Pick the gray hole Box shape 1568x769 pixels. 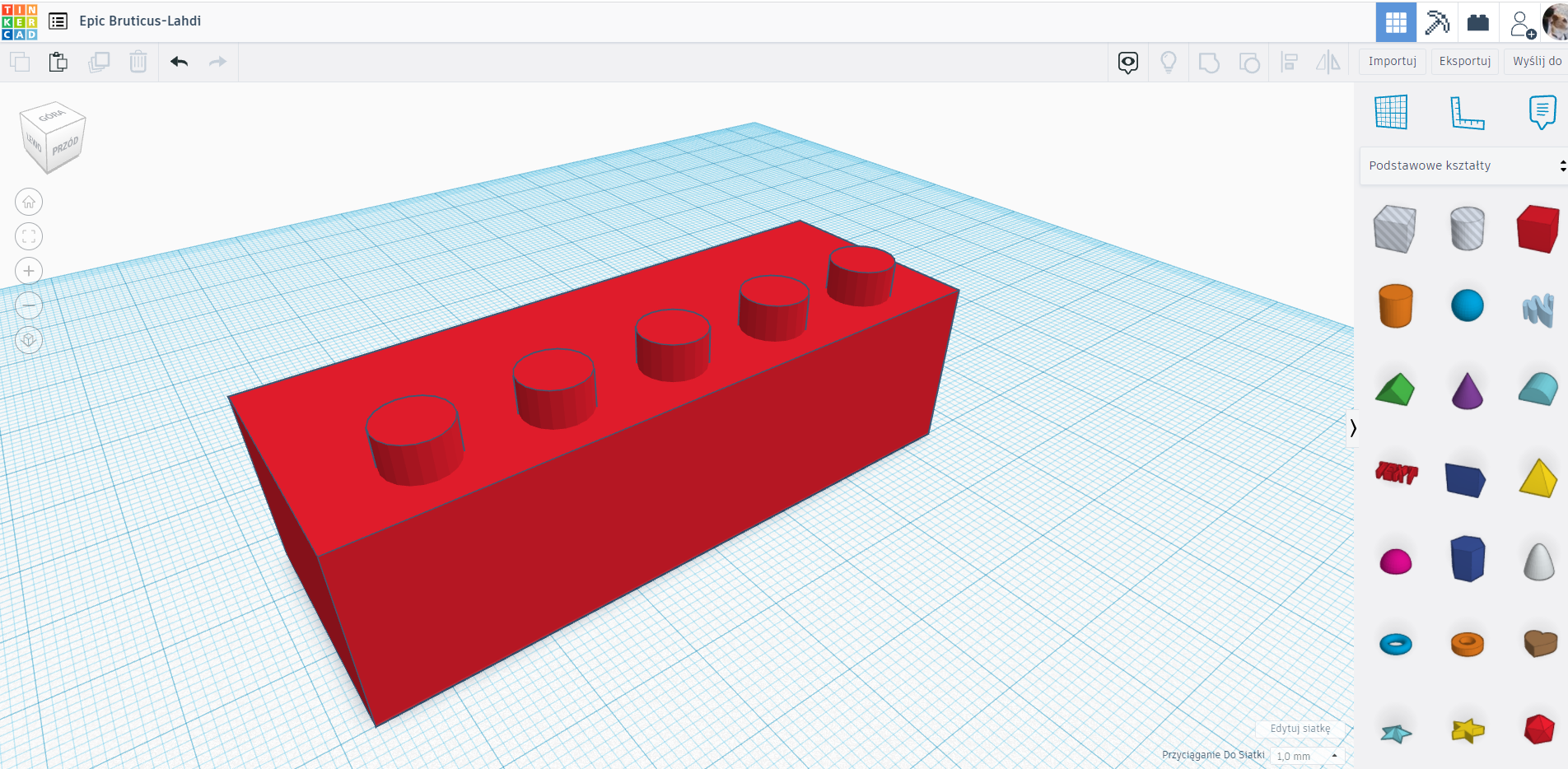click(1395, 229)
